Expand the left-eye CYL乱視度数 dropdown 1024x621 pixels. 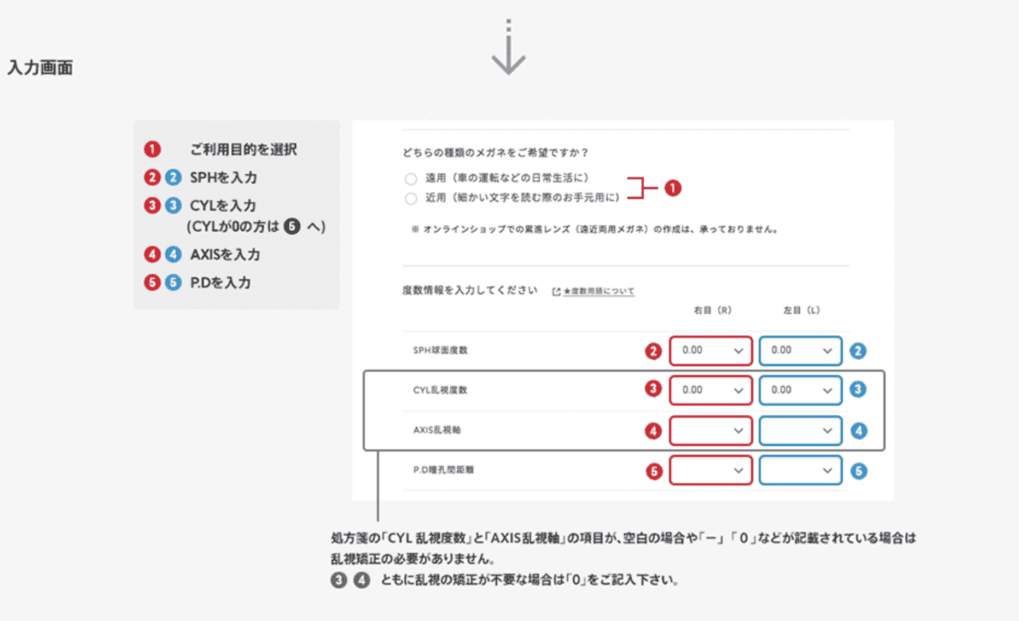coord(800,390)
